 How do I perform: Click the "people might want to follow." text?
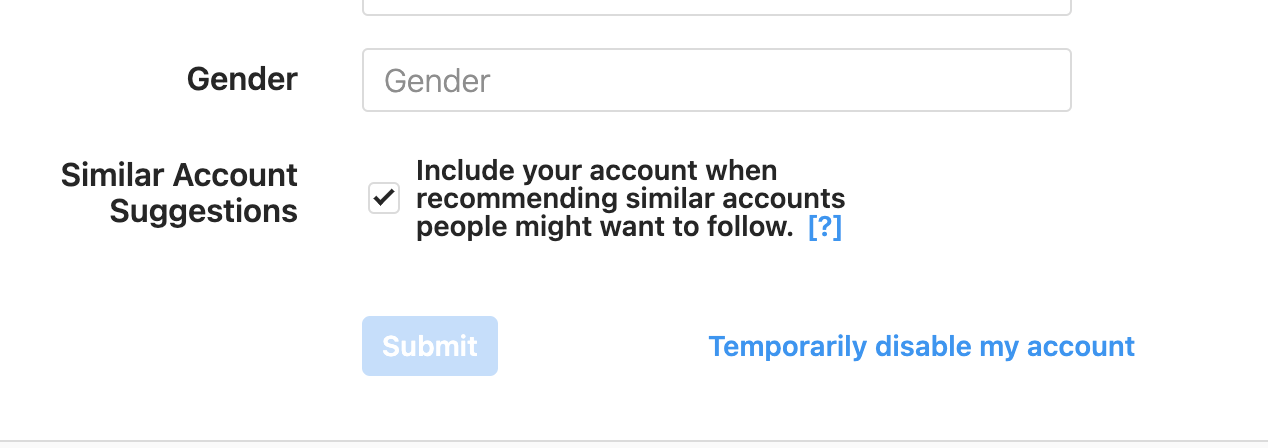click(x=604, y=227)
